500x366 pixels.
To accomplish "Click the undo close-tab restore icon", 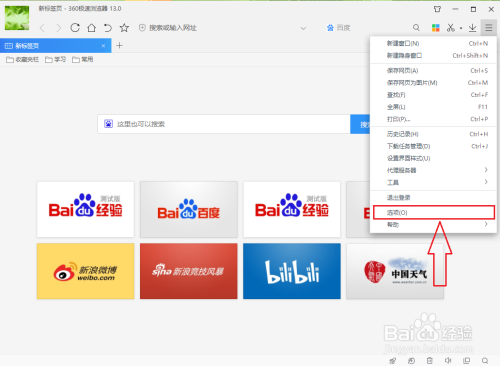I will pos(107,28).
